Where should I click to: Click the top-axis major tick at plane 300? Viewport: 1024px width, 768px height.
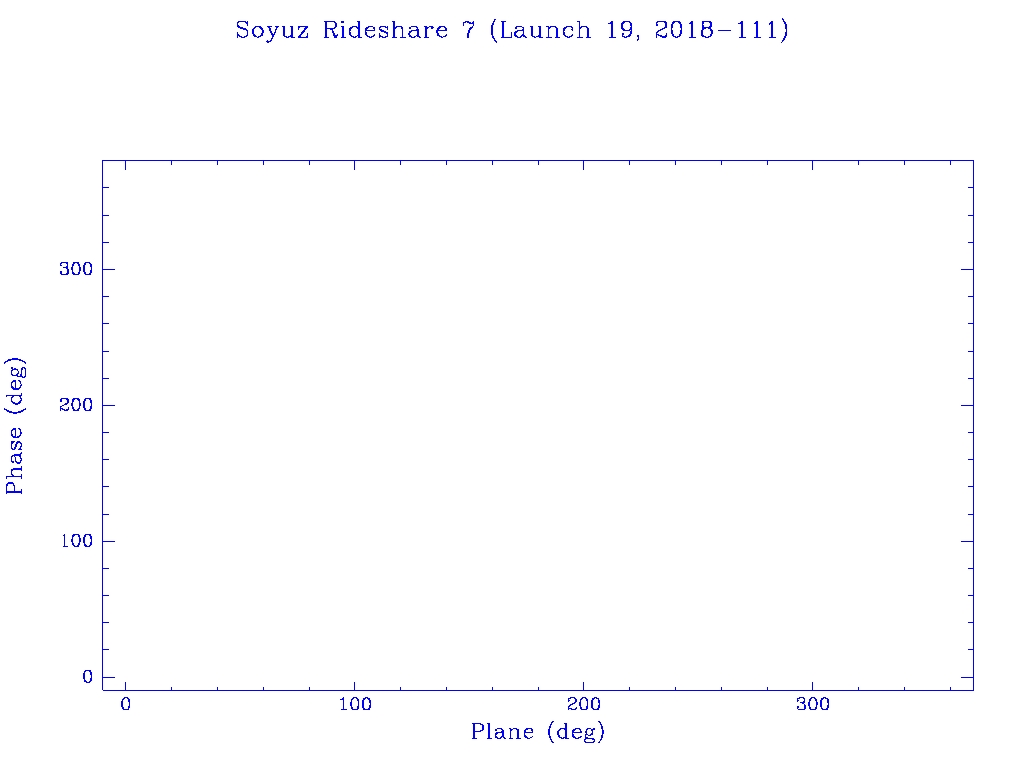[x=812, y=166]
